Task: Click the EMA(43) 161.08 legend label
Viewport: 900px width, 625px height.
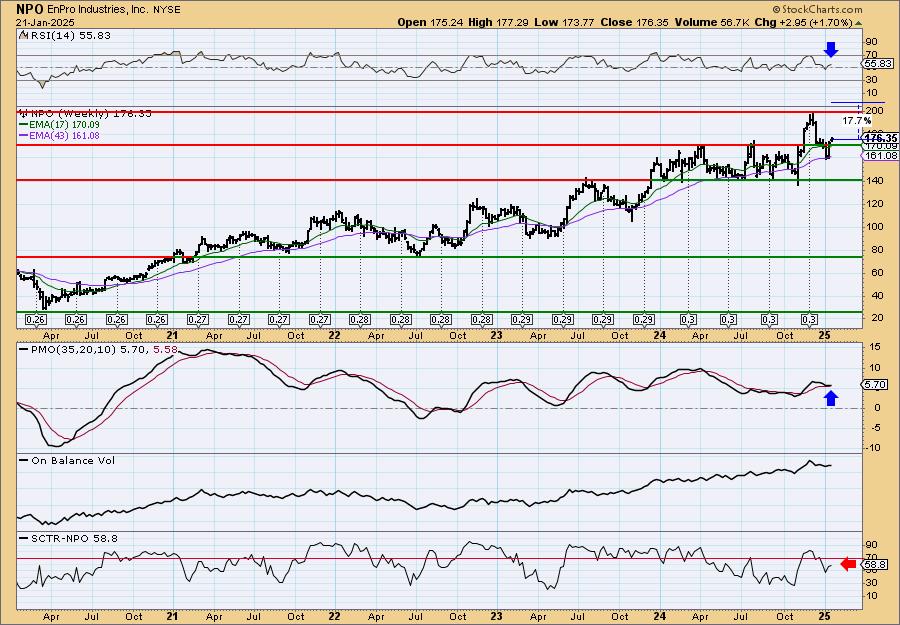Action: [65, 136]
